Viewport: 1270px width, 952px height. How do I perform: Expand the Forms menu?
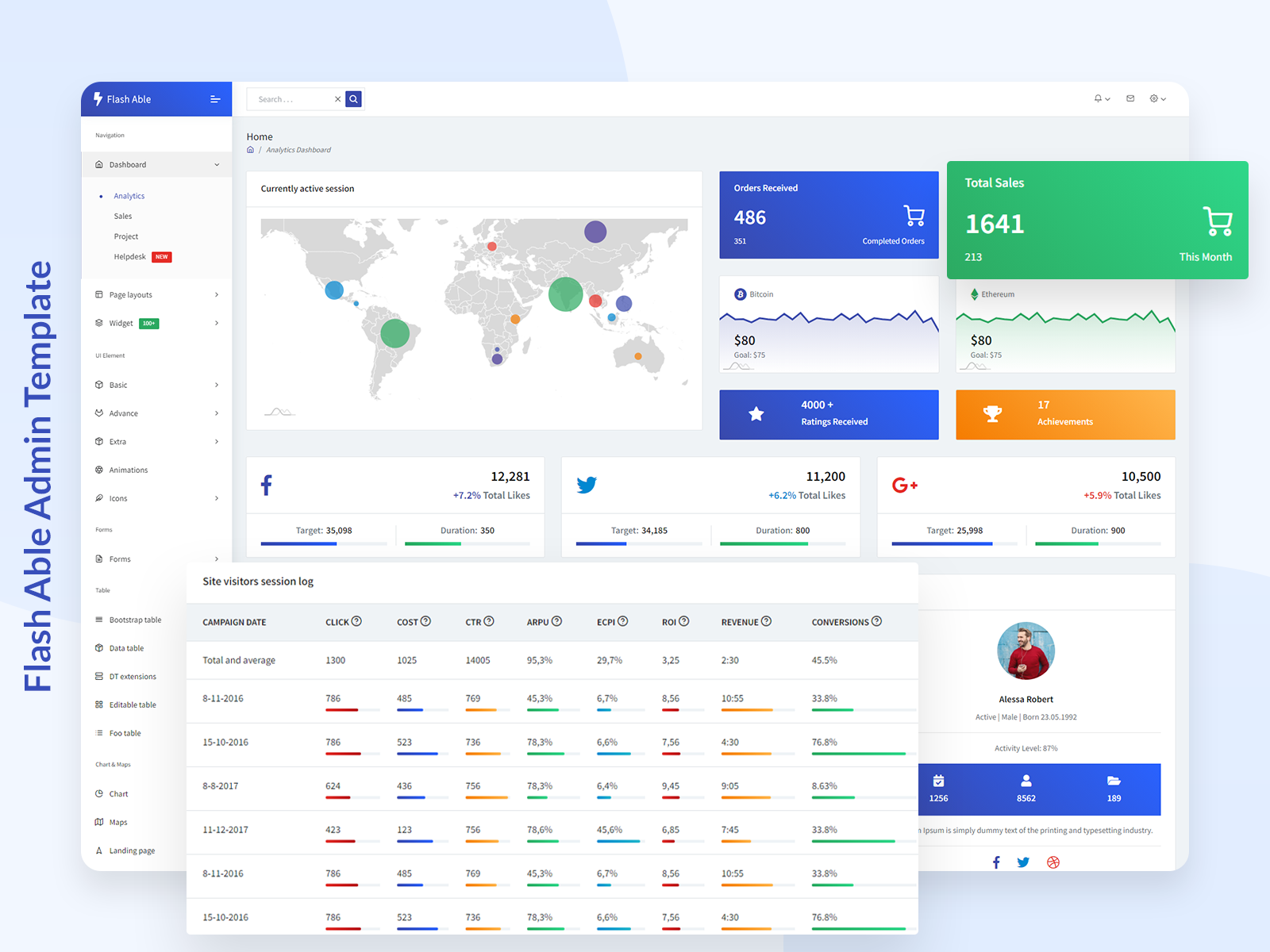point(121,559)
